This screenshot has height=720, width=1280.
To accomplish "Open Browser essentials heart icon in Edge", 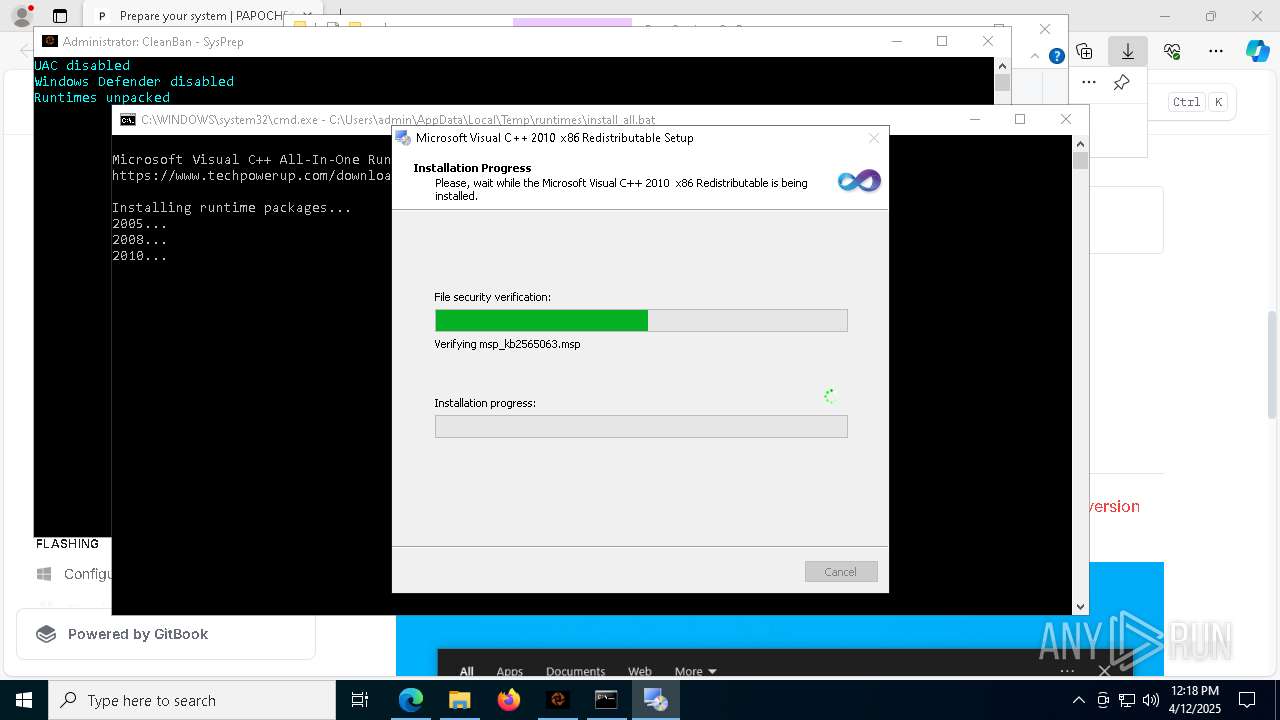I will click(x=1172, y=51).
